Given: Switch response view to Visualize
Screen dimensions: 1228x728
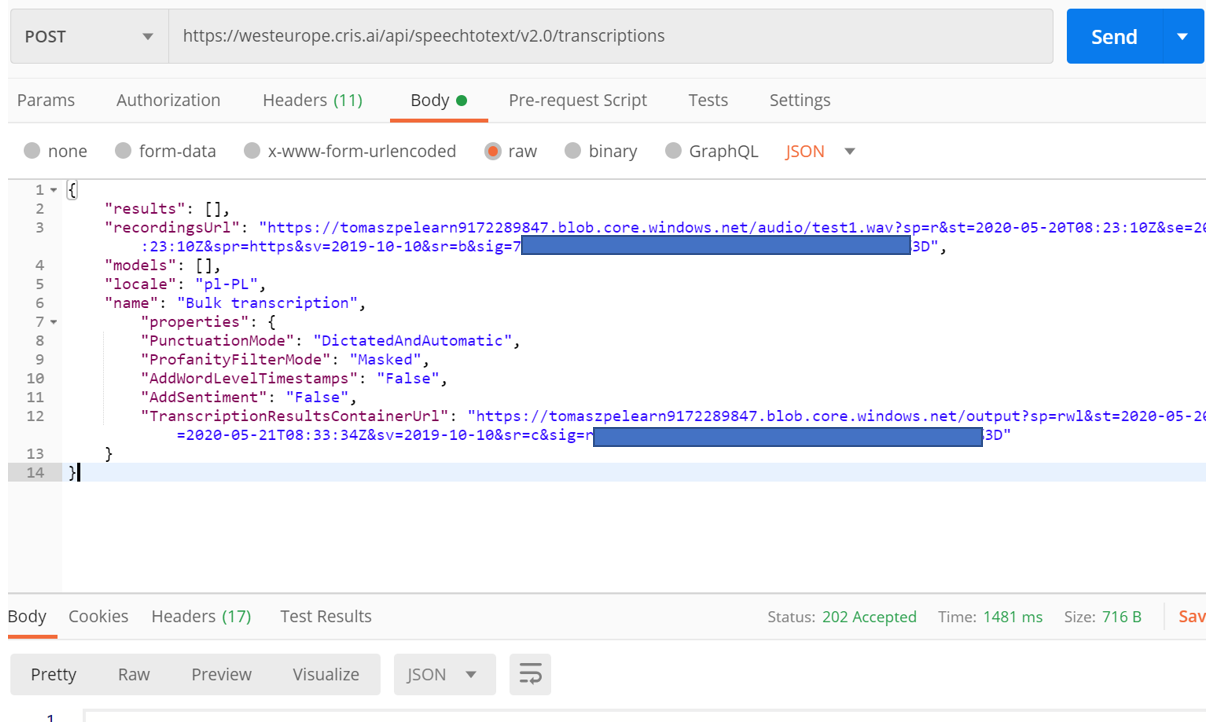Looking at the screenshot, I should pos(326,674).
